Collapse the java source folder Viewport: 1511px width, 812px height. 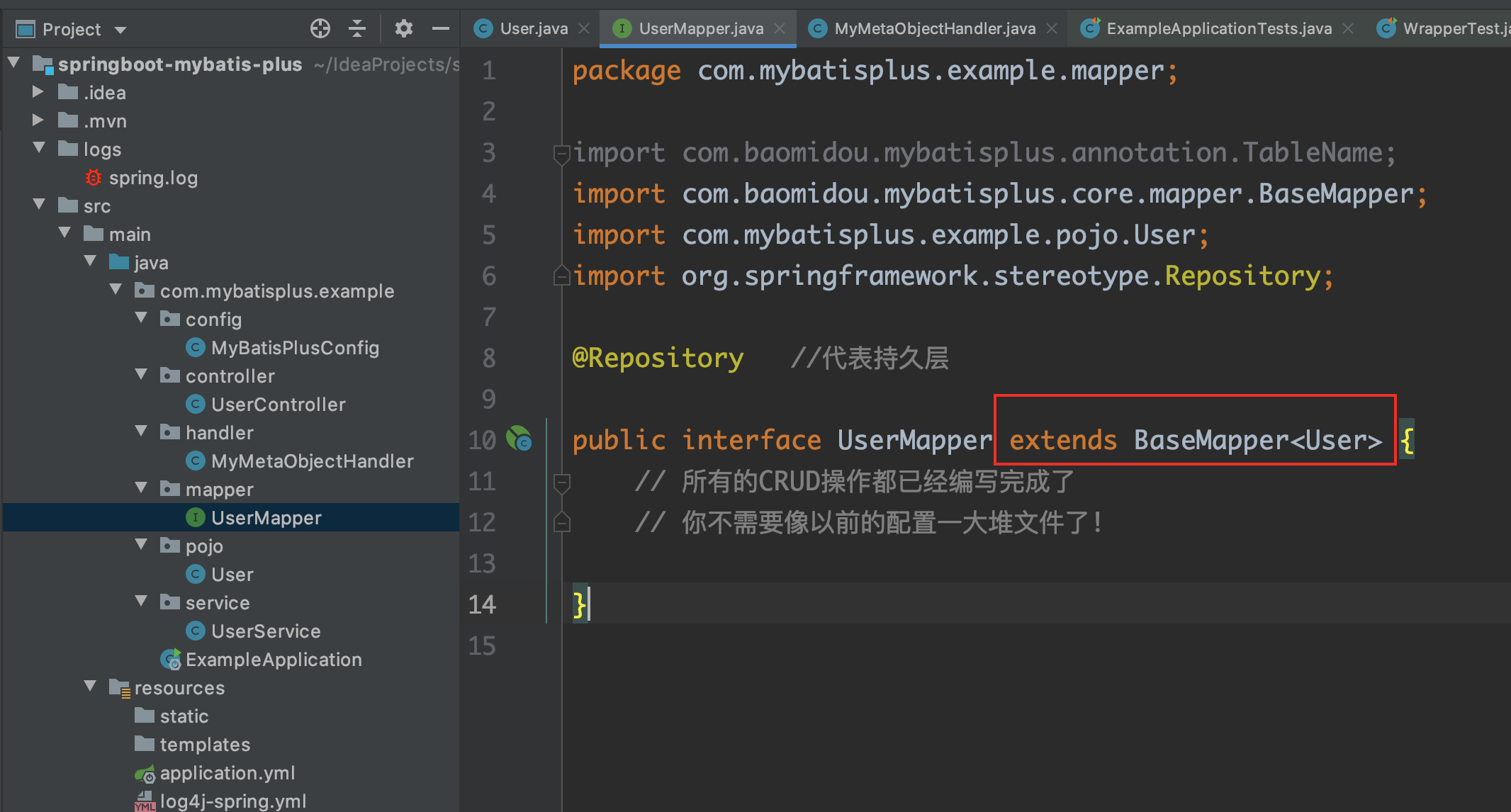click(x=90, y=261)
